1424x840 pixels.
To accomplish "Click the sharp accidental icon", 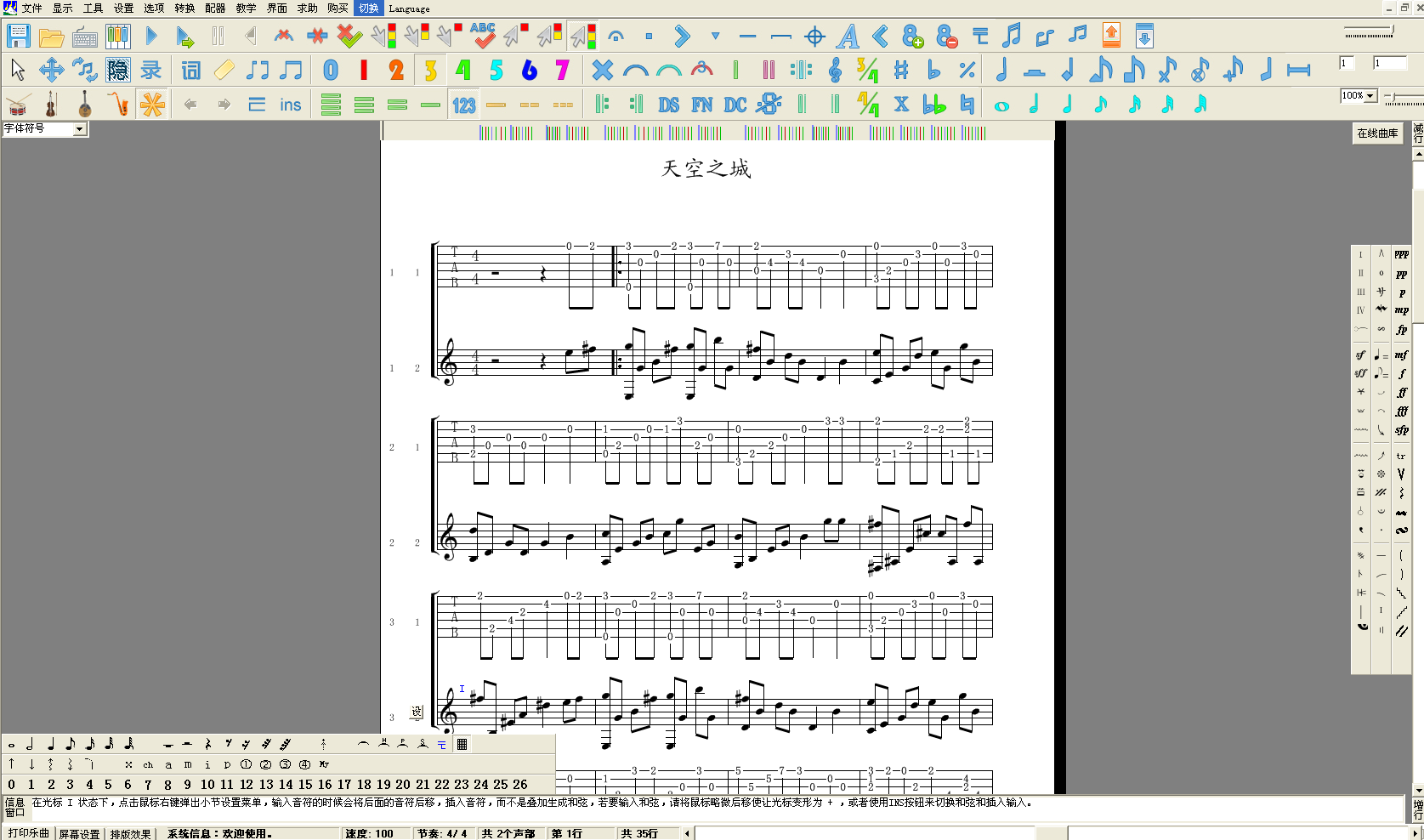I will [x=901, y=70].
